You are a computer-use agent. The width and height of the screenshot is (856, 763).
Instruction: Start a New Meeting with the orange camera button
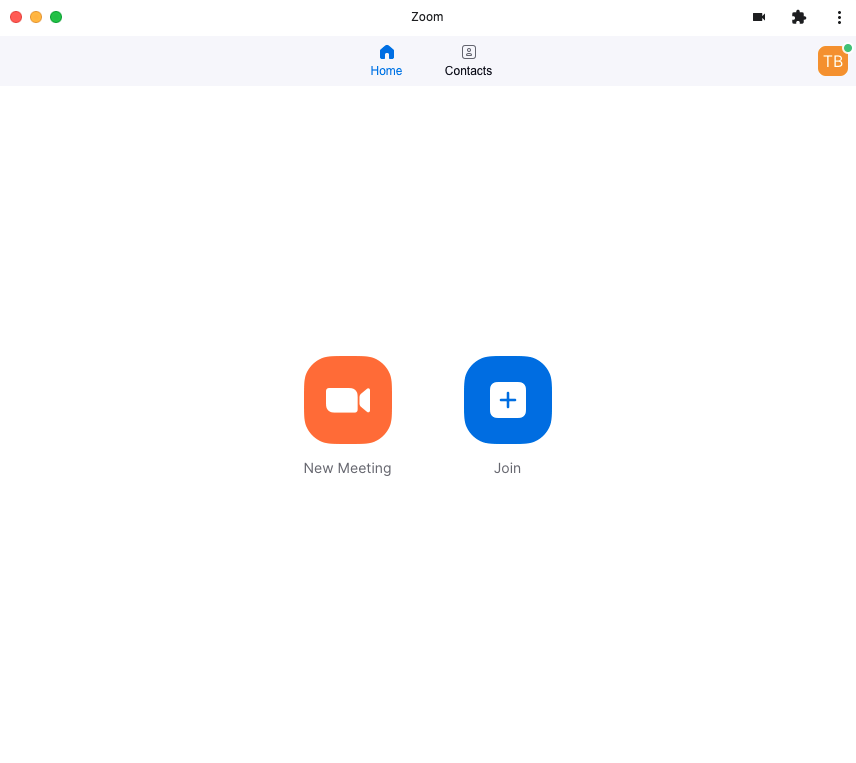point(348,400)
